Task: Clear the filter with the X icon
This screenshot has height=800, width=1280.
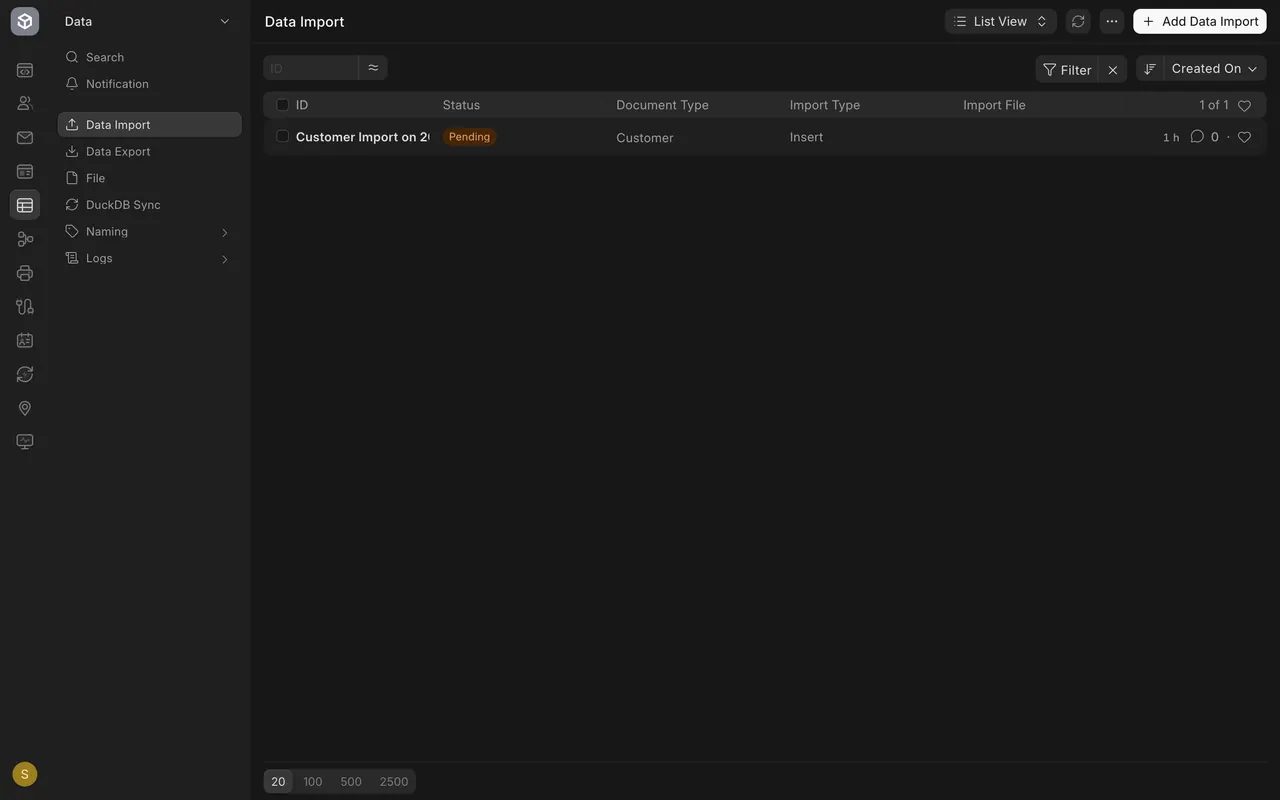Action: (1113, 69)
